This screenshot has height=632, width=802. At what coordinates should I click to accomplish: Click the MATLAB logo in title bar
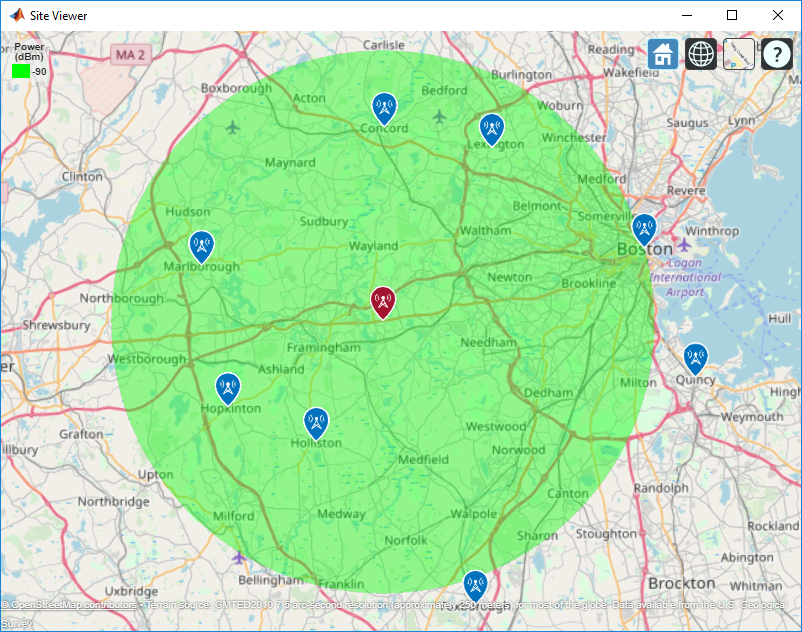[17, 15]
